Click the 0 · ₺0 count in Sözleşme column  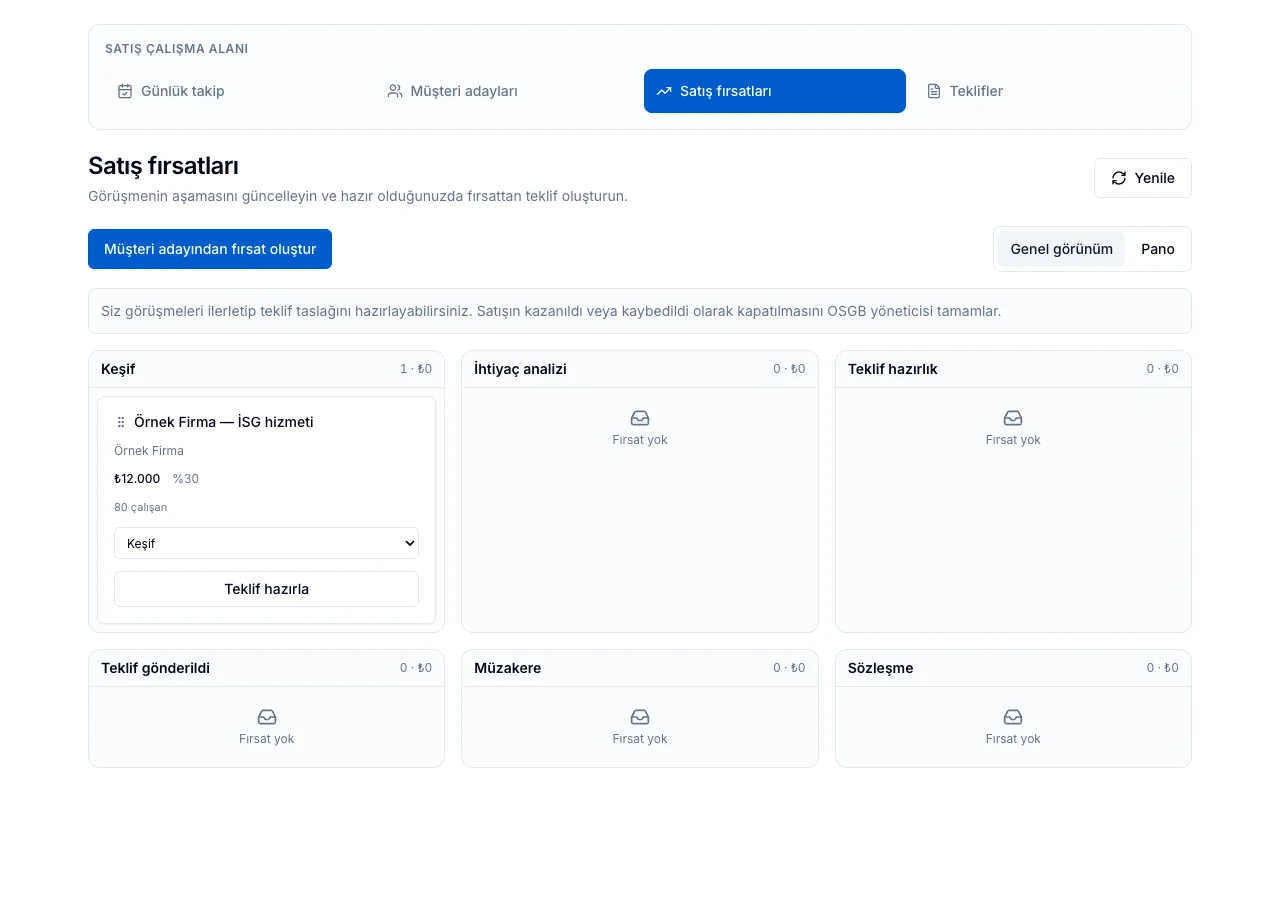(x=1163, y=668)
